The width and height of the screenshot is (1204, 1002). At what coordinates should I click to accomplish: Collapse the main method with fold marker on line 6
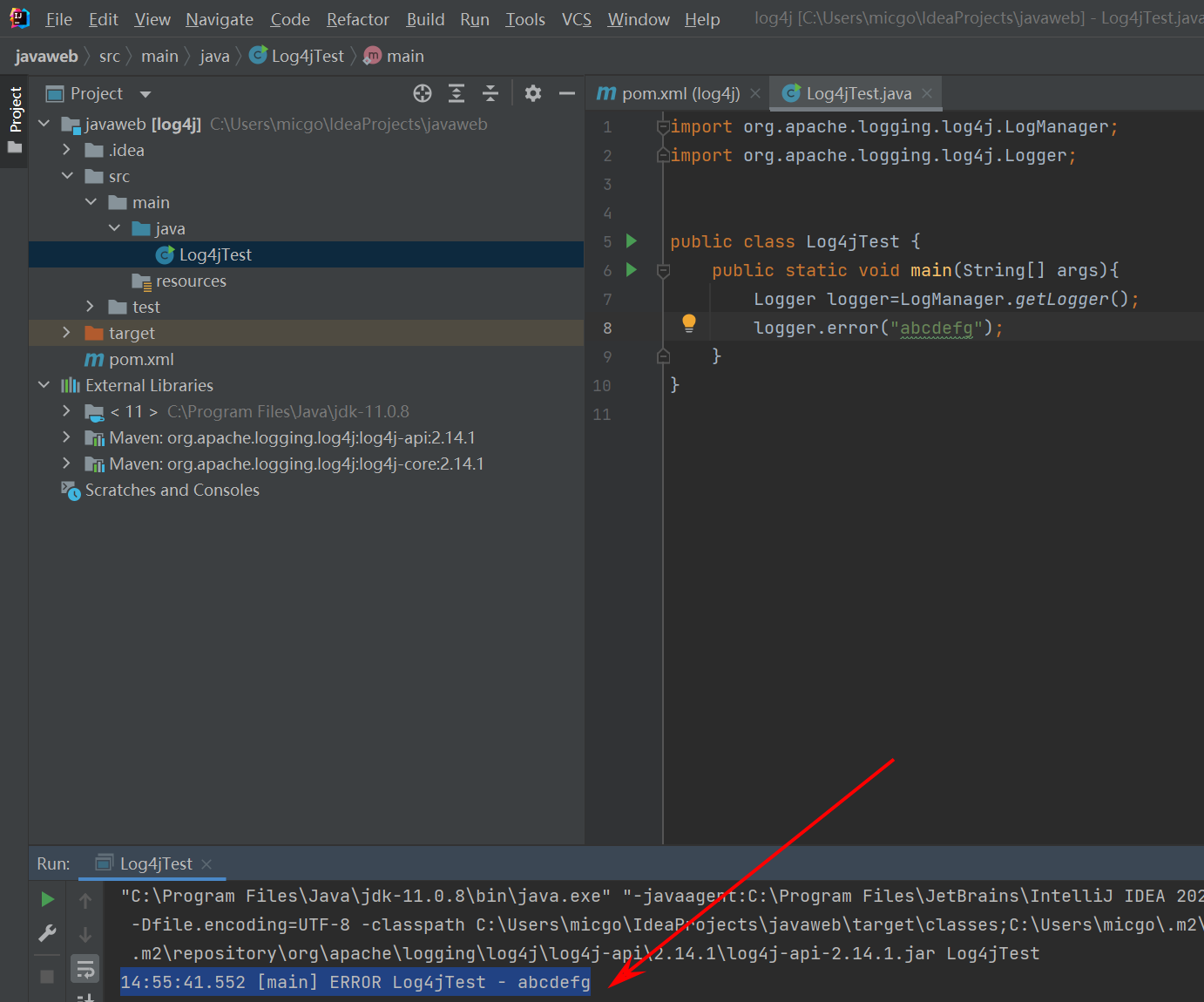663,270
